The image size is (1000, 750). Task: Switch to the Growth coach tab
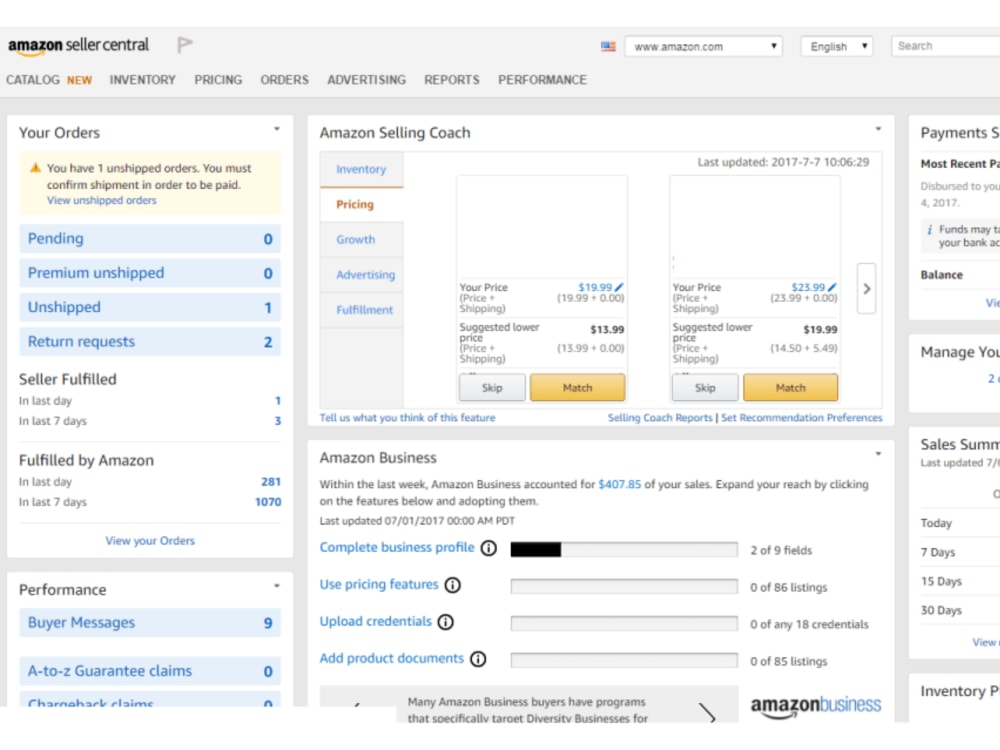[x=362, y=239]
